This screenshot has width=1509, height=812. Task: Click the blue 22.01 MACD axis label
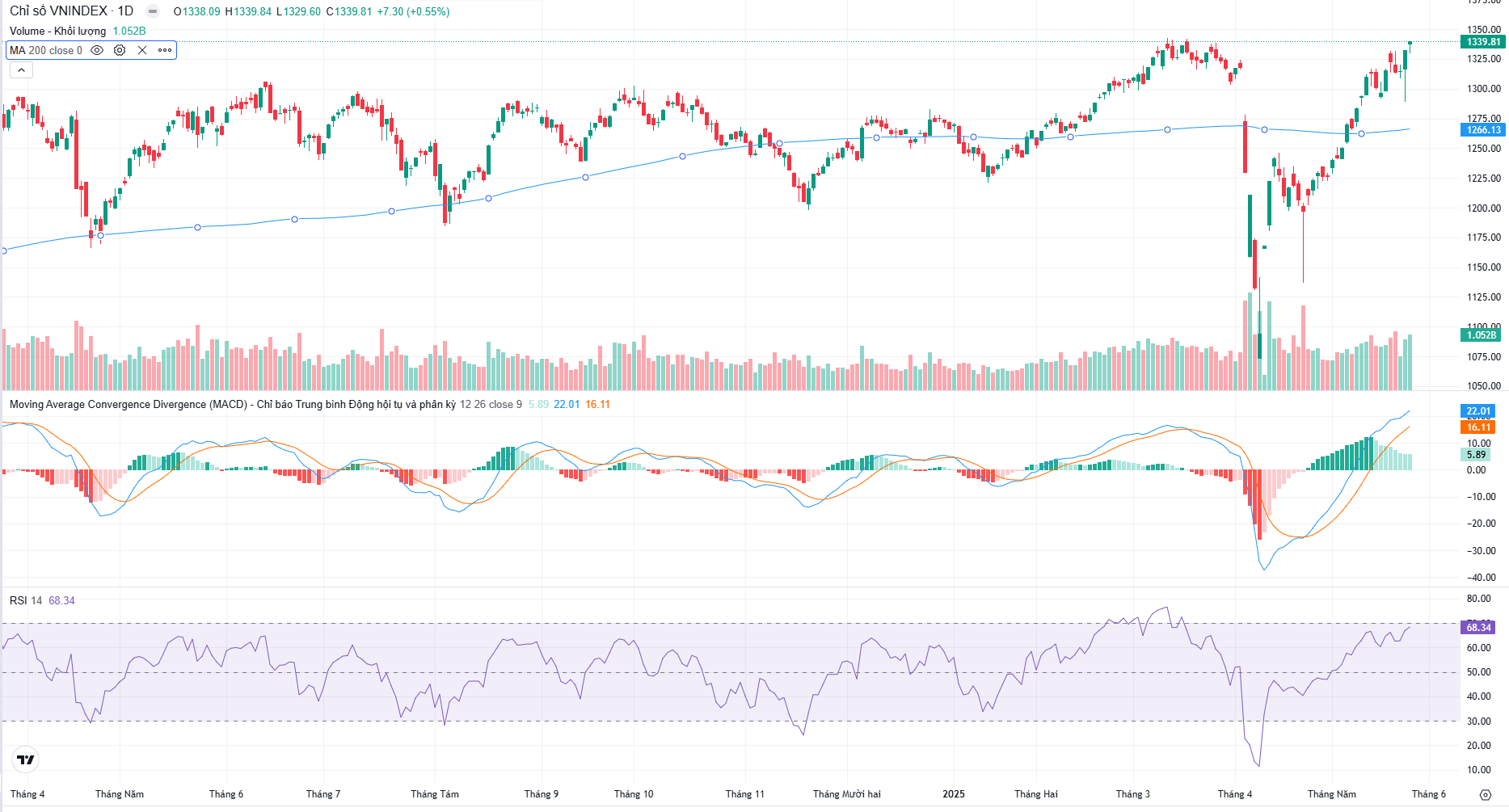(x=1478, y=411)
